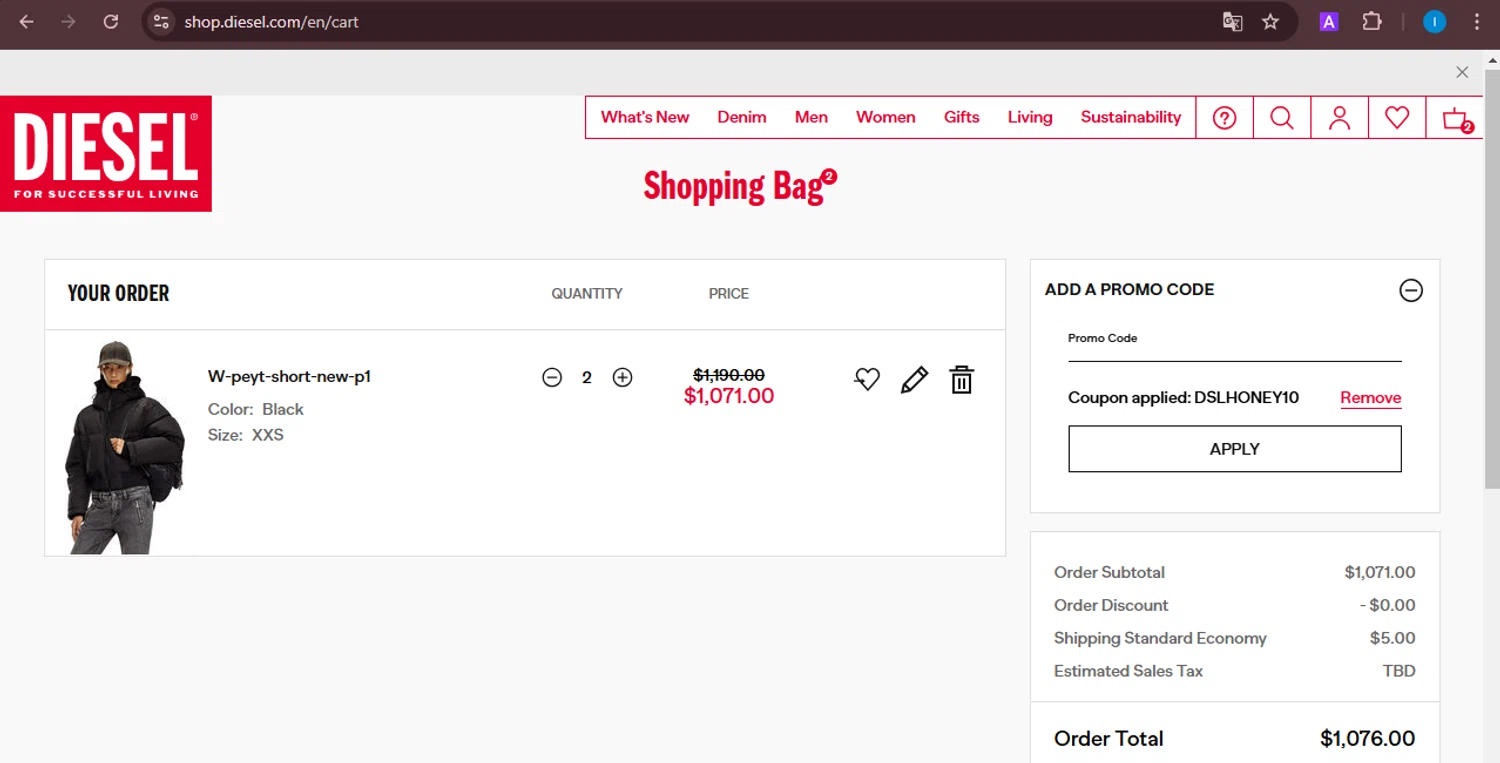Open the shopping cart icon in header
1500x763 pixels.
pyautogui.click(x=1455, y=119)
